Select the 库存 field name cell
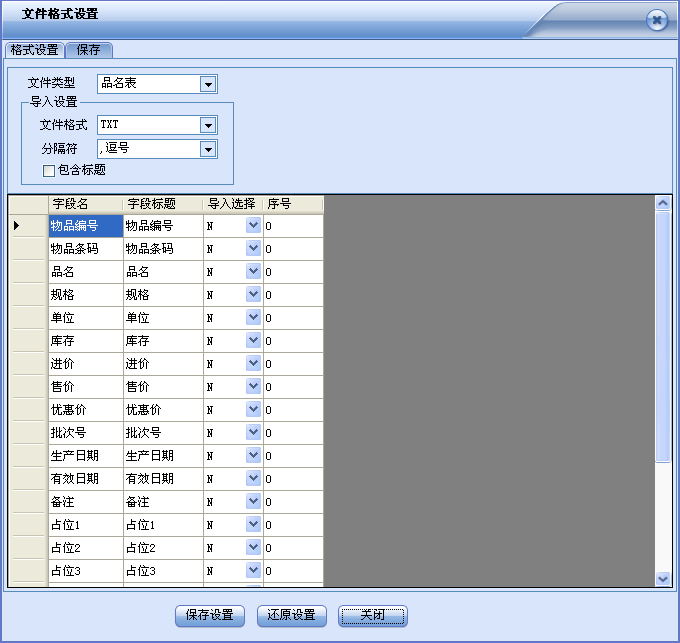The width and height of the screenshot is (680, 643). pyautogui.click(x=86, y=341)
